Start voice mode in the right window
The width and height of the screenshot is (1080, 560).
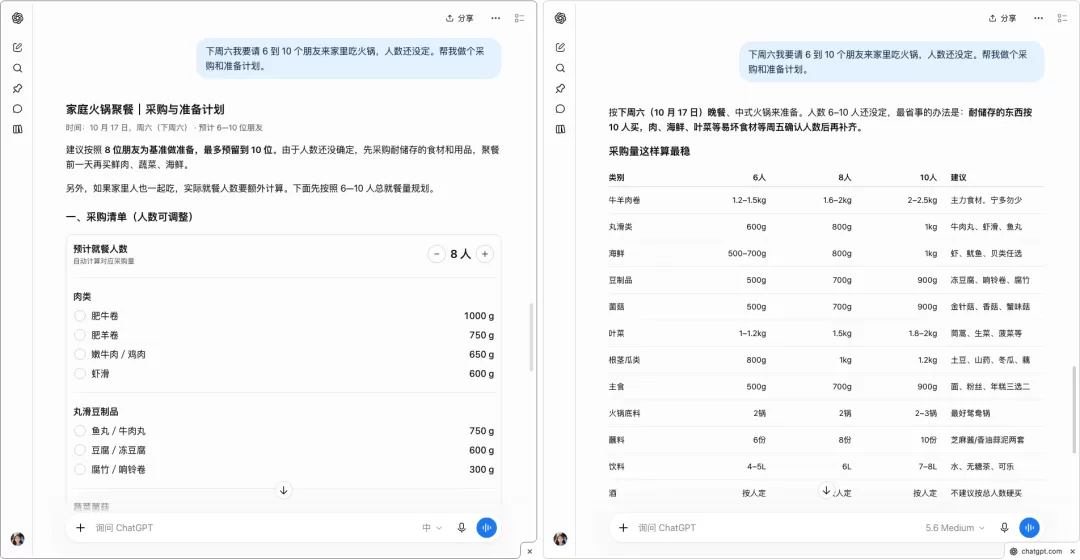[x=1029, y=528]
